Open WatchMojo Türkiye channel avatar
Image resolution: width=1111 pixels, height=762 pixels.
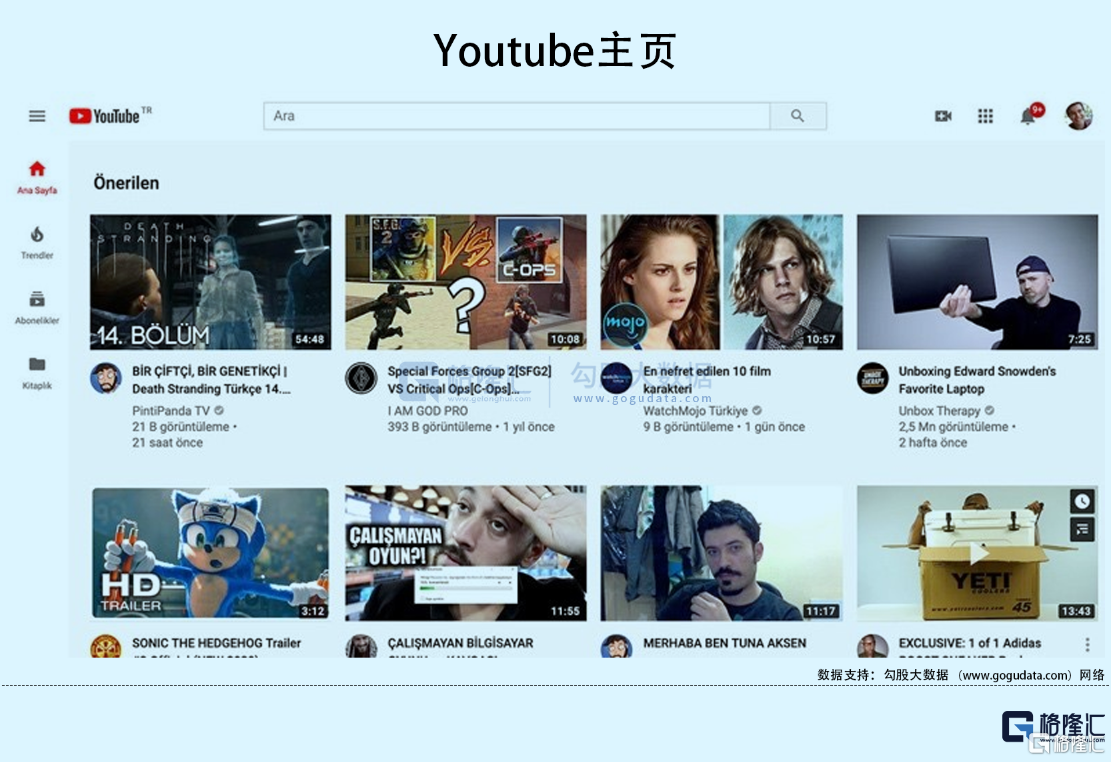616,379
